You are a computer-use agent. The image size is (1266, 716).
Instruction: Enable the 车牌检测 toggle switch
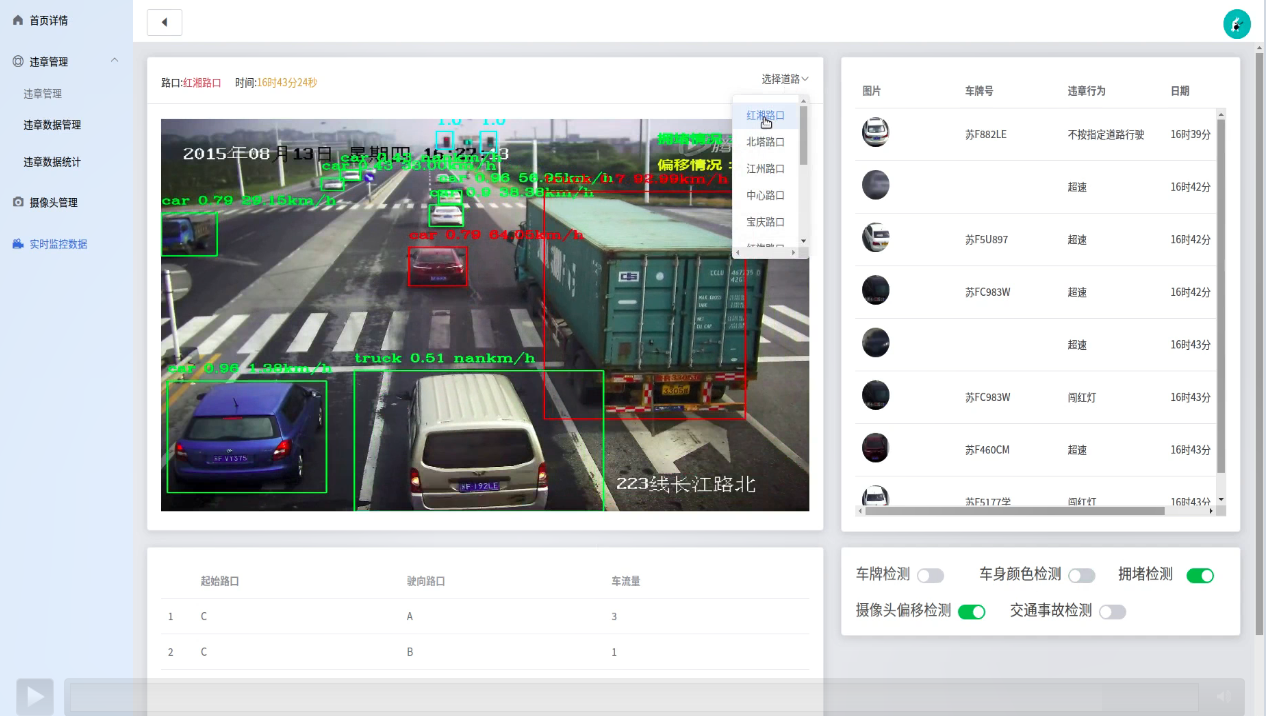click(x=930, y=576)
